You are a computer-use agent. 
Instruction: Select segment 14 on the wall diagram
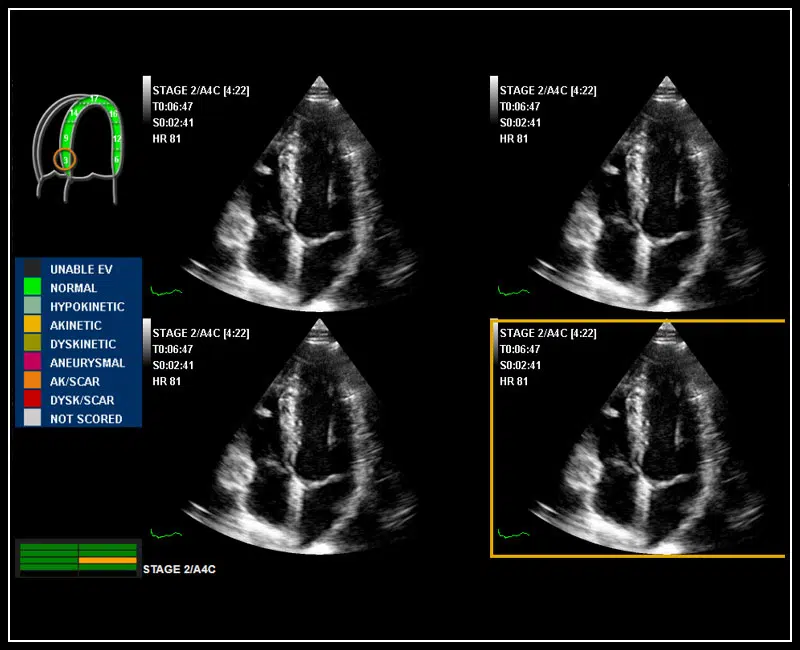[x=73, y=114]
